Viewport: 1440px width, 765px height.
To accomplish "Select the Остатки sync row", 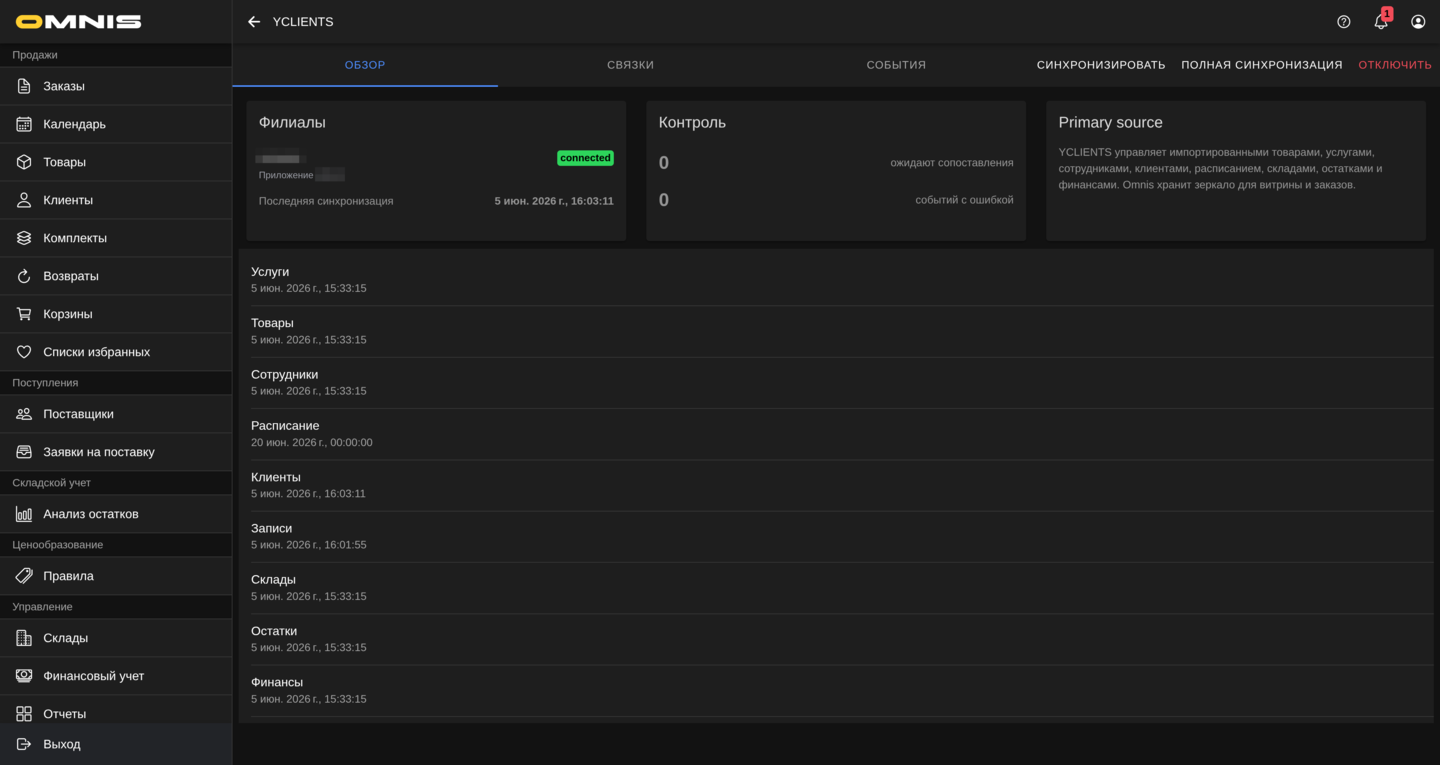I will 835,639.
